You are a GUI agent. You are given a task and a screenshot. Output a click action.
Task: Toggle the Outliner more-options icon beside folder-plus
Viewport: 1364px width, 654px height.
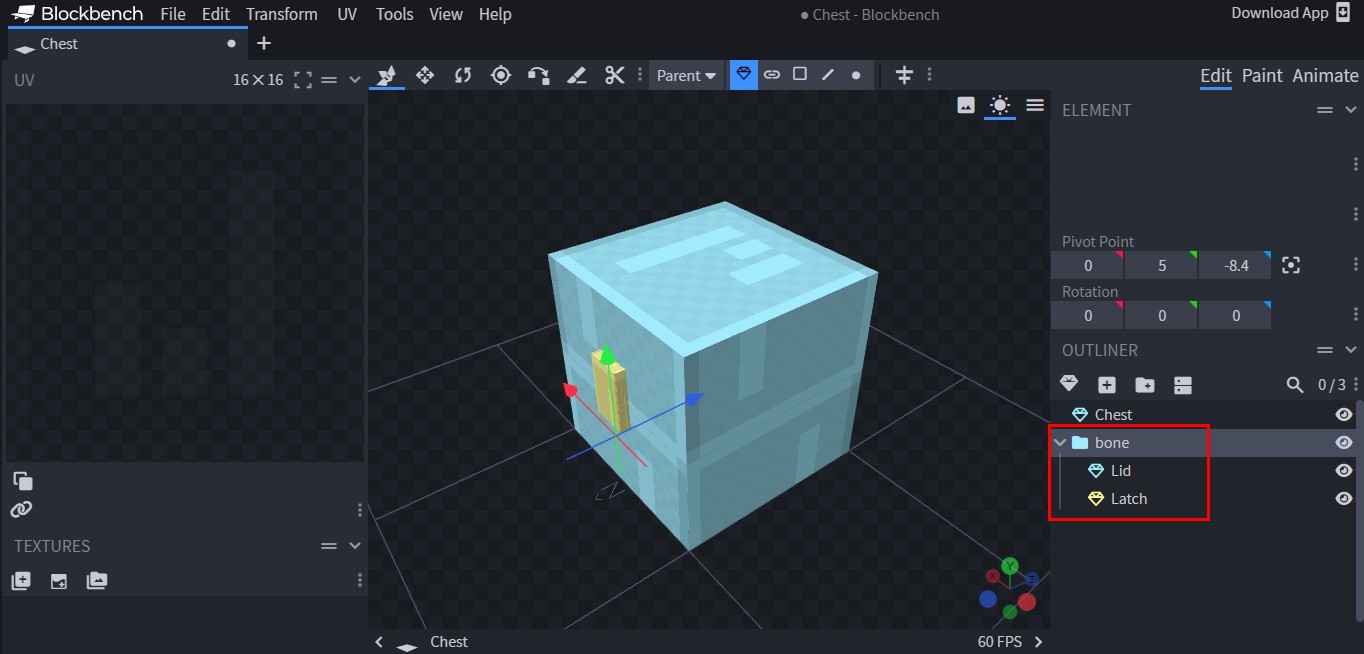point(1183,385)
